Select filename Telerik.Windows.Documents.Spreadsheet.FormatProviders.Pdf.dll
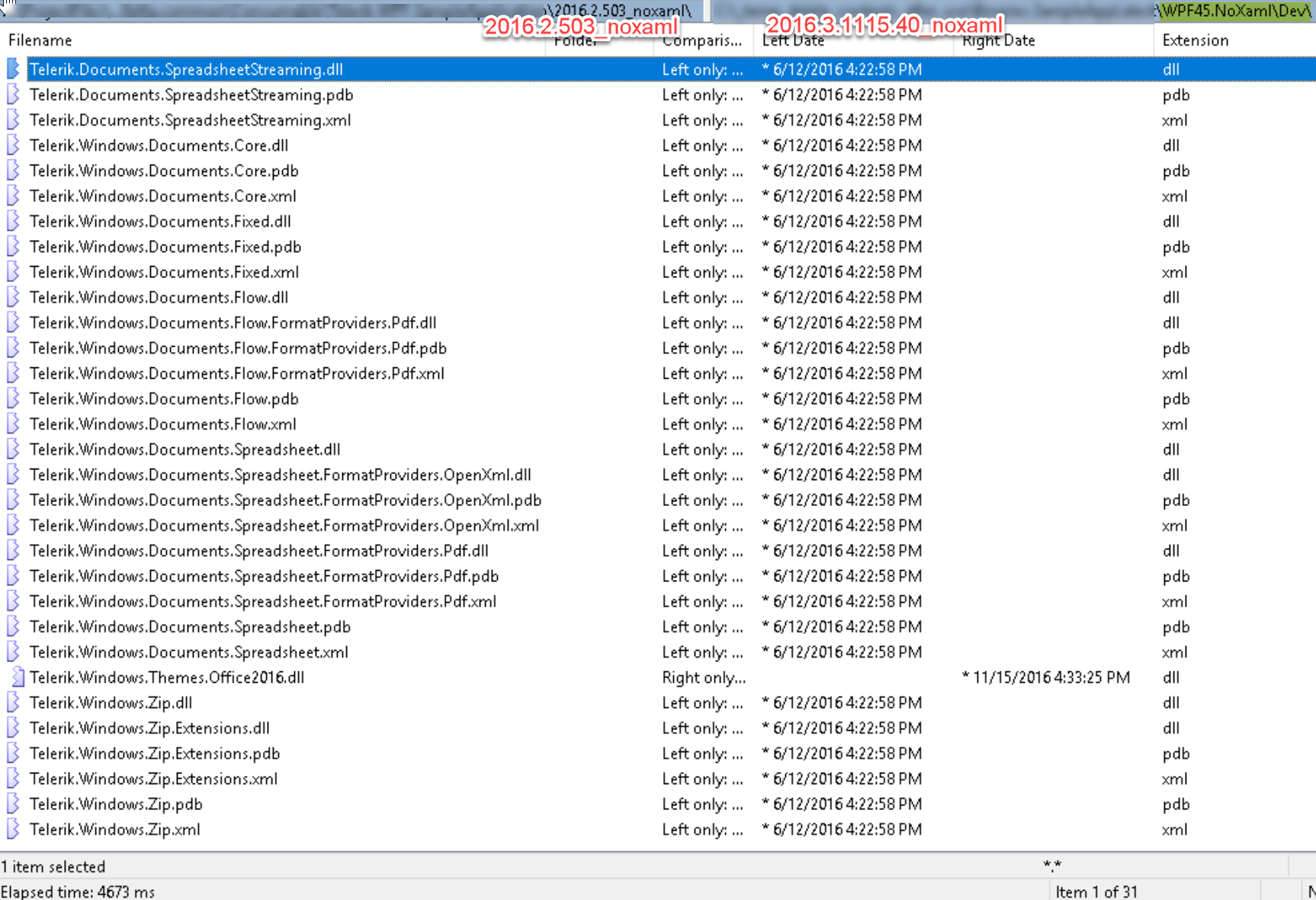Viewport: 1316px width, 900px height. pos(259,550)
